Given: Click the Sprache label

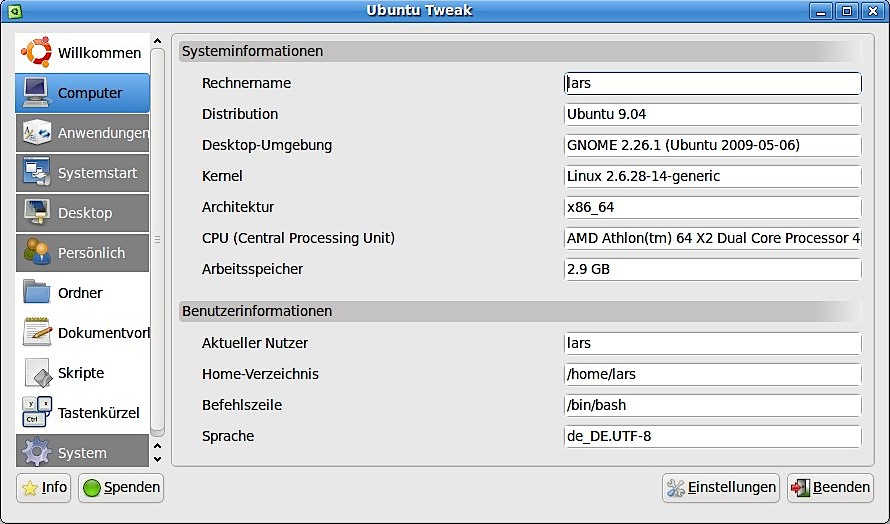Looking at the screenshot, I should [228, 436].
